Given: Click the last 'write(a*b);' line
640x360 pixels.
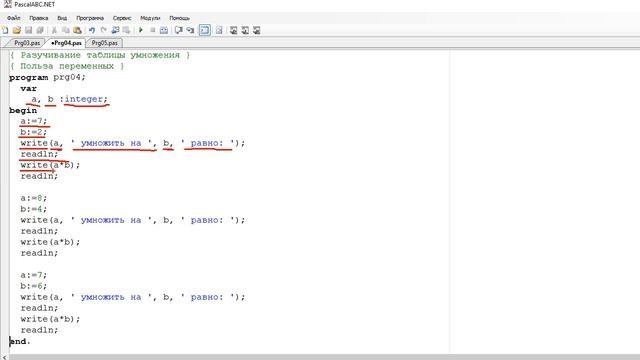Looking at the screenshot, I should [50, 319].
